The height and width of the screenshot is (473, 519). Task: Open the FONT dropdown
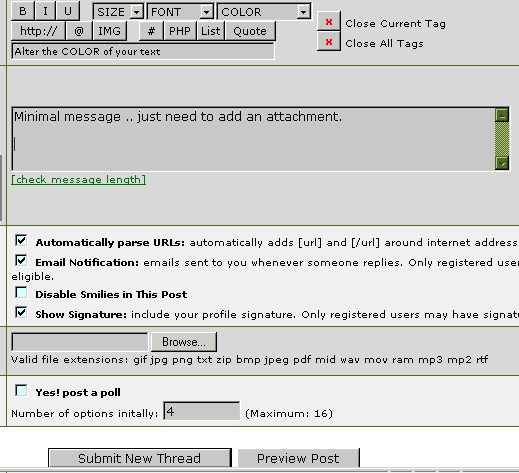coord(180,12)
